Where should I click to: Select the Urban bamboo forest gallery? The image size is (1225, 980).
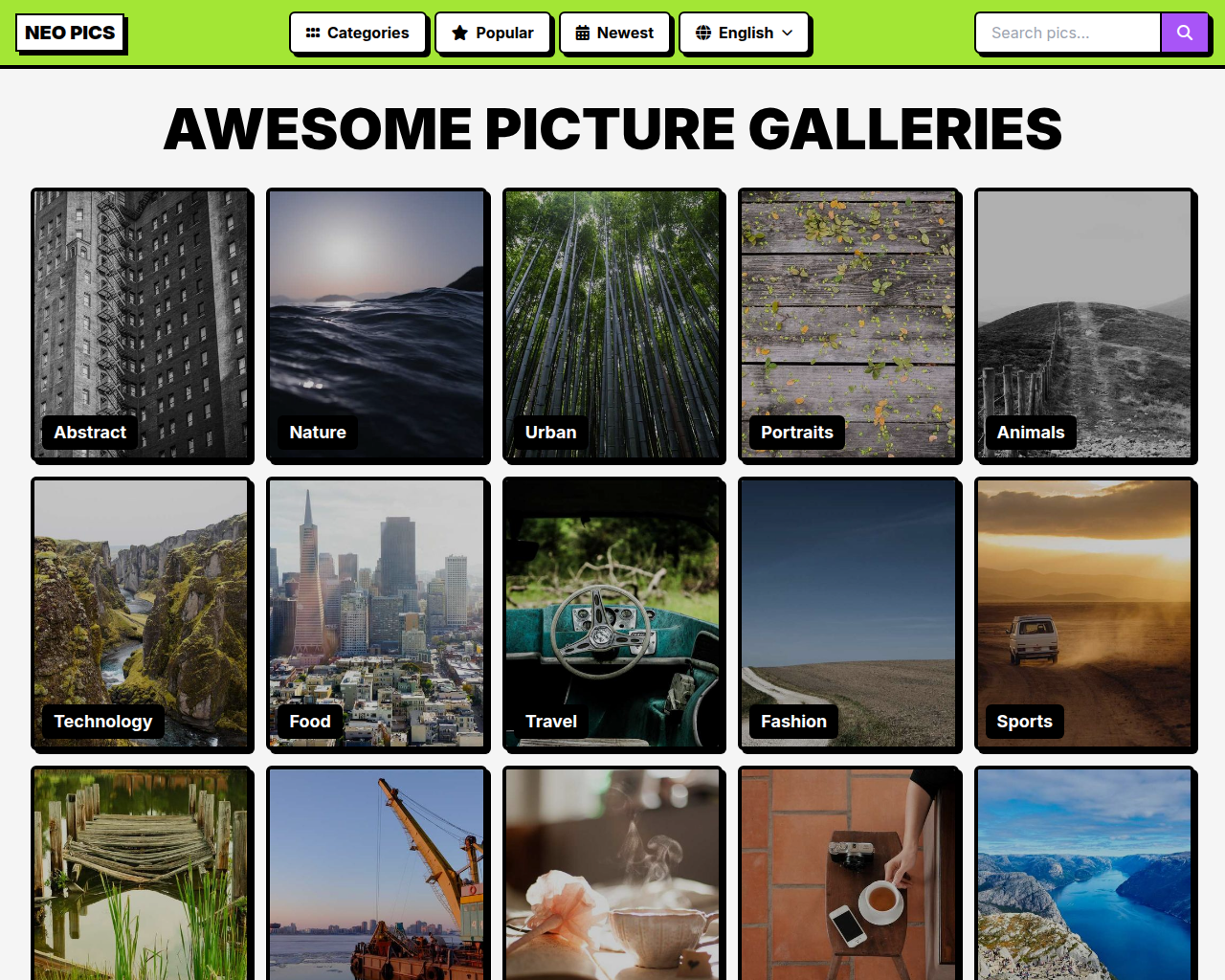click(x=612, y=324)
